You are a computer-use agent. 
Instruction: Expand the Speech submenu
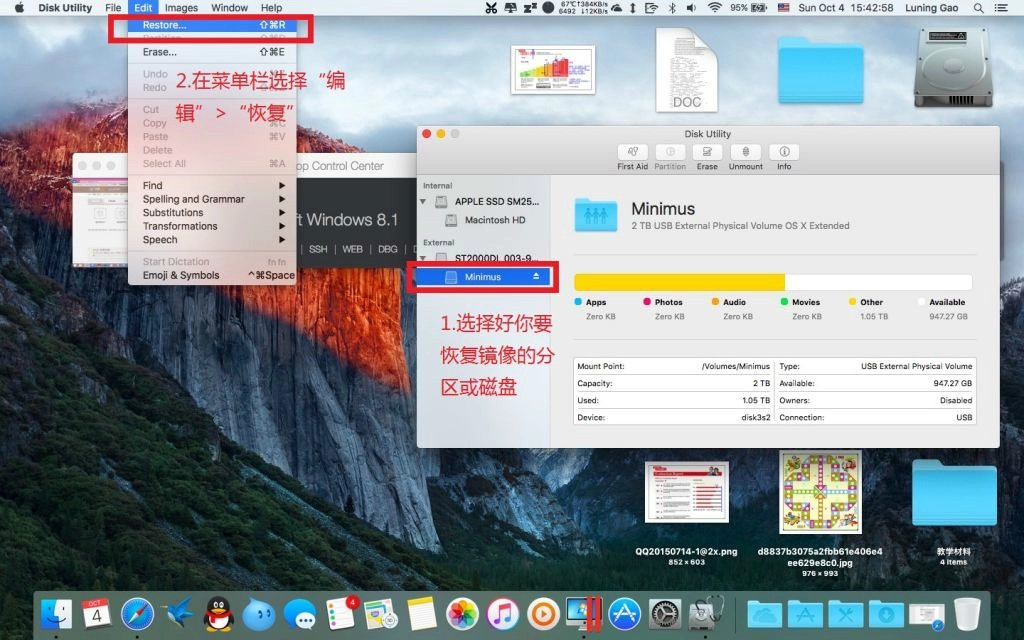[x=212, y=240]
